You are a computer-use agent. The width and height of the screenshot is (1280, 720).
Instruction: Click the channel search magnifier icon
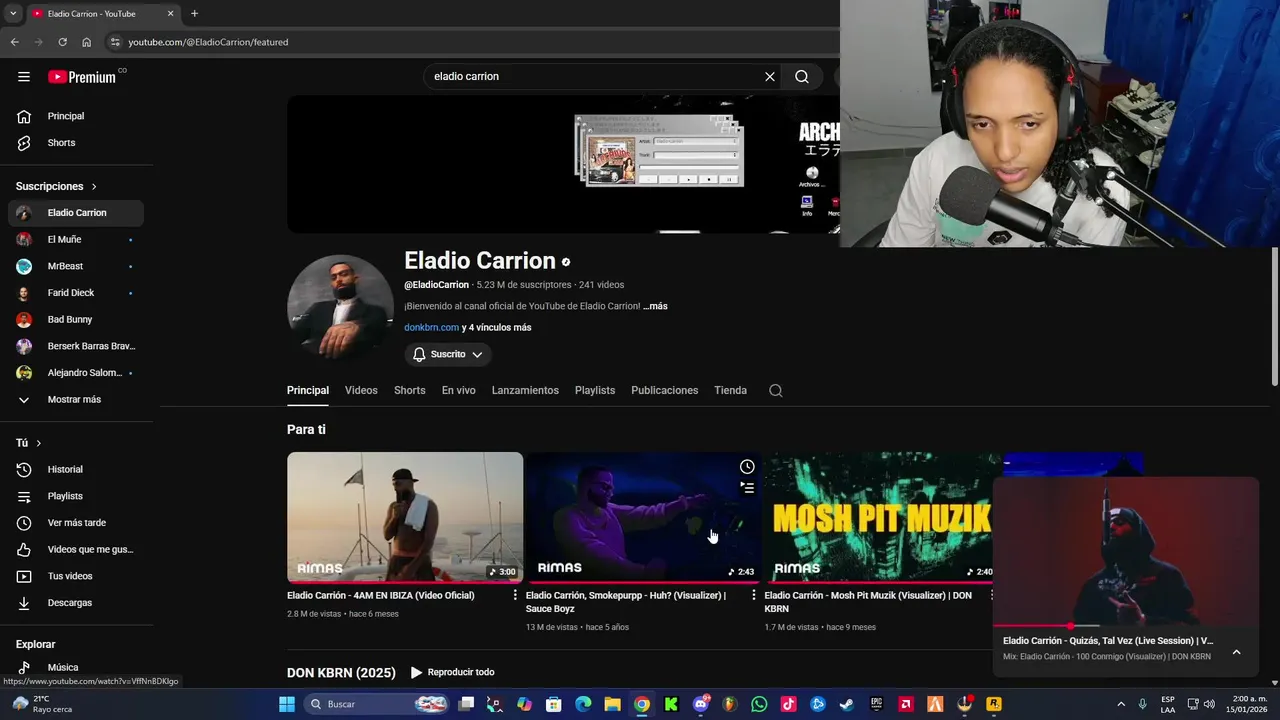(776, 391)
